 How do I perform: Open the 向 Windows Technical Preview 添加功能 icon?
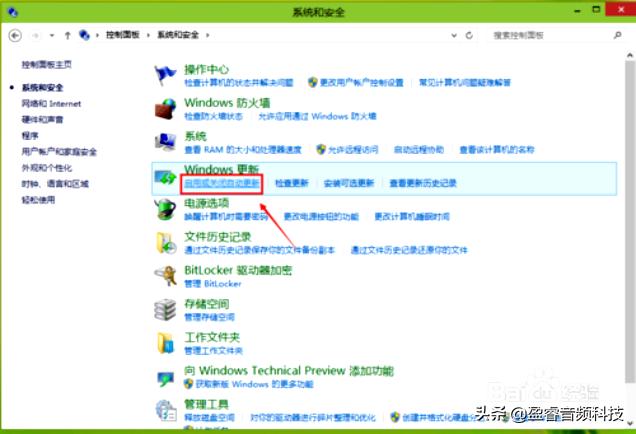pyautogui.click(x=165, y=379)
